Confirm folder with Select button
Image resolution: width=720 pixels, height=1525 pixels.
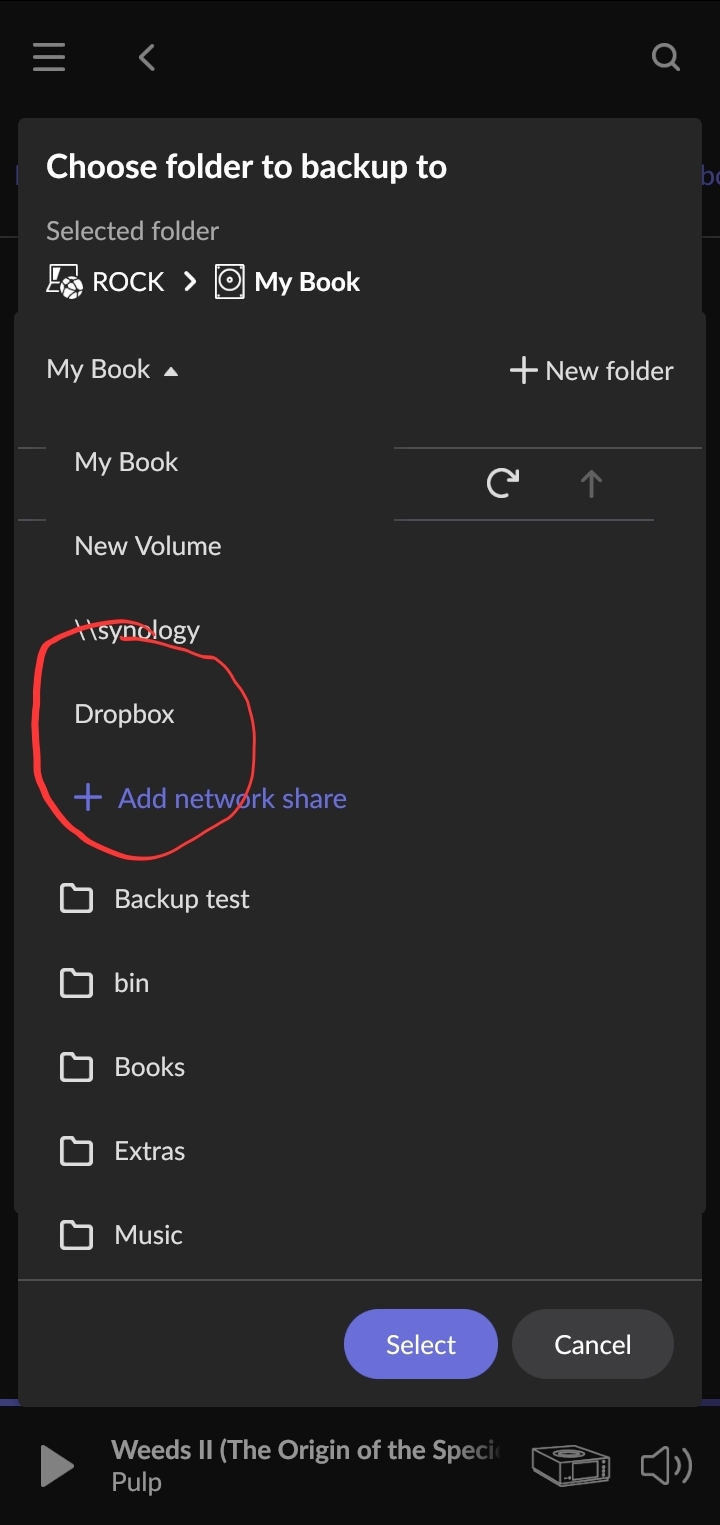pyautogui.click(x=421, y=1344)
